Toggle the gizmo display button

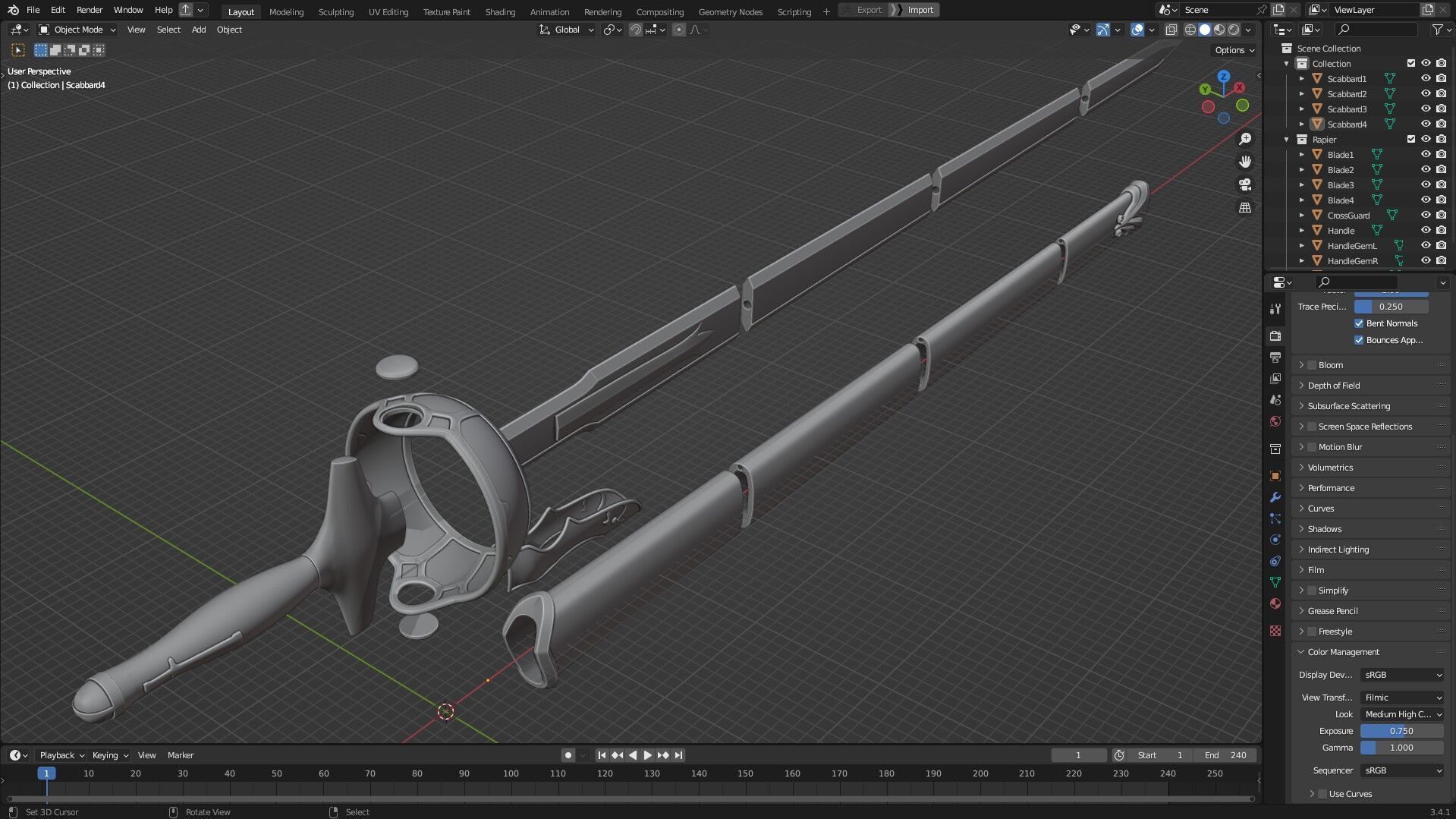pos(1103,30)
